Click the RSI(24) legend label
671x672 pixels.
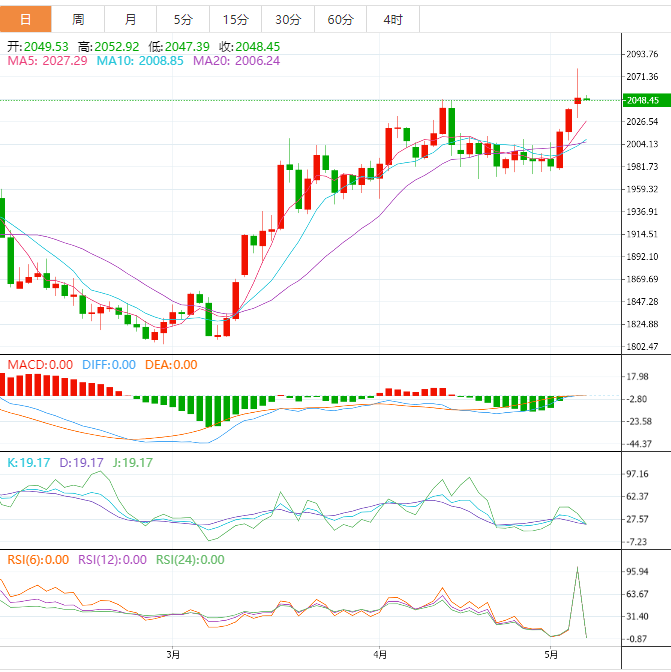[189, 560]
